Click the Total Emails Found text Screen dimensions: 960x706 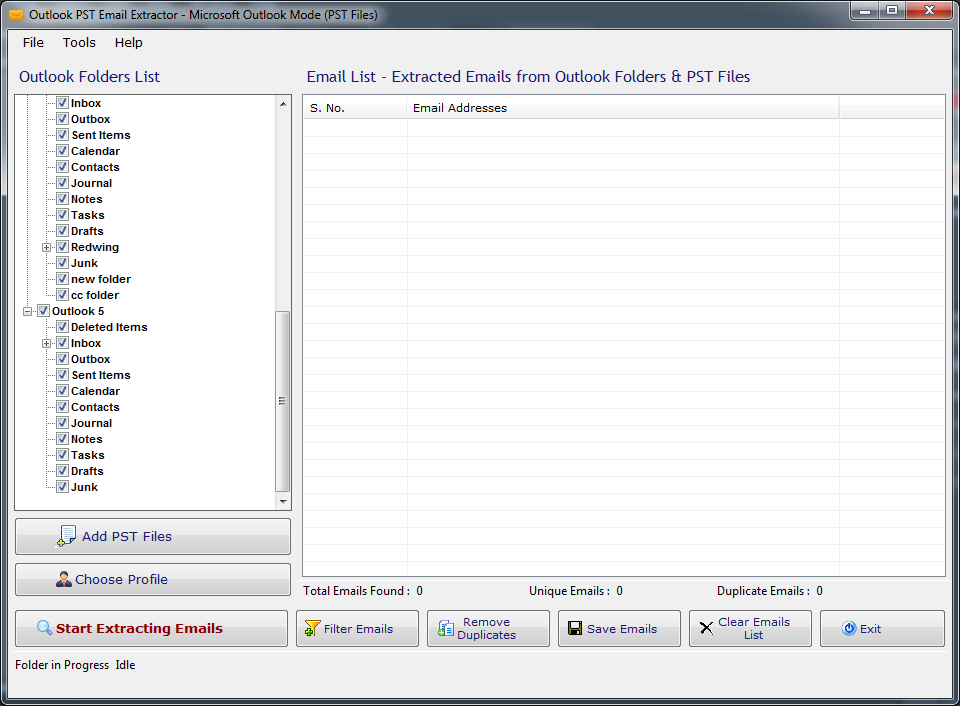pyautogui.click(x=363, y=591)
